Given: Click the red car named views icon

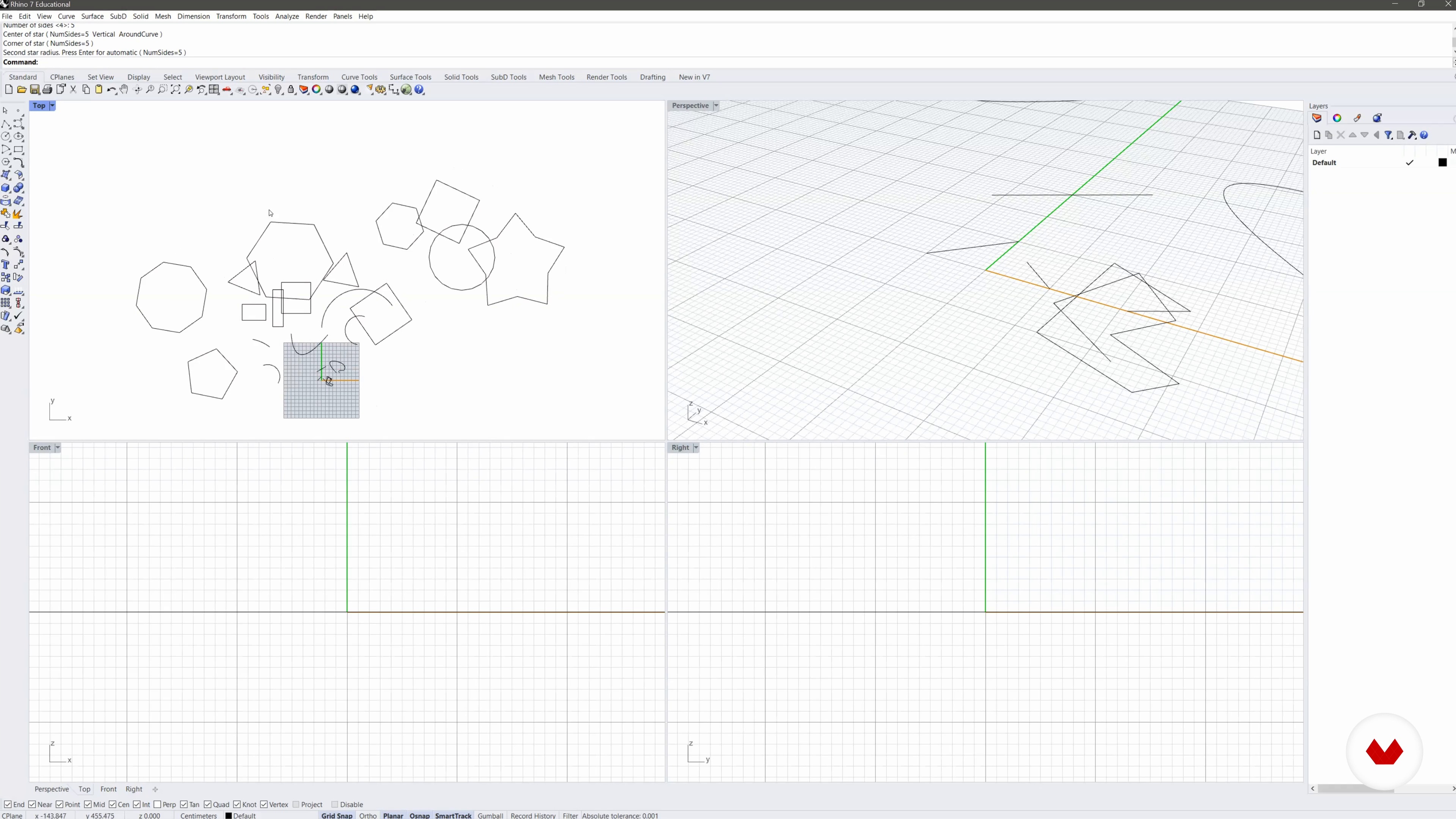Looking at the screenshot, I should pyautogui.click(x=227, y=89).
